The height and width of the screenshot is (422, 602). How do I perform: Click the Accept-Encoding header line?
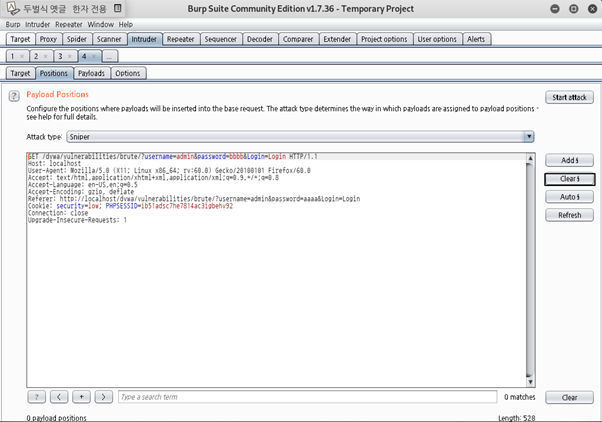pos(81,192)
